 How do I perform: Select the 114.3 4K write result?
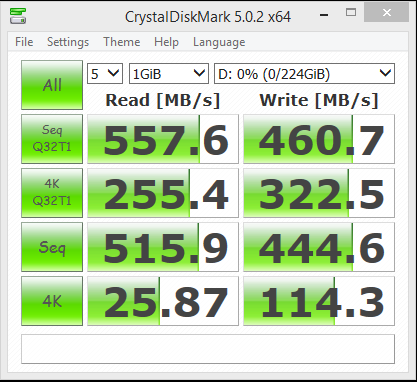pos(319,301)
